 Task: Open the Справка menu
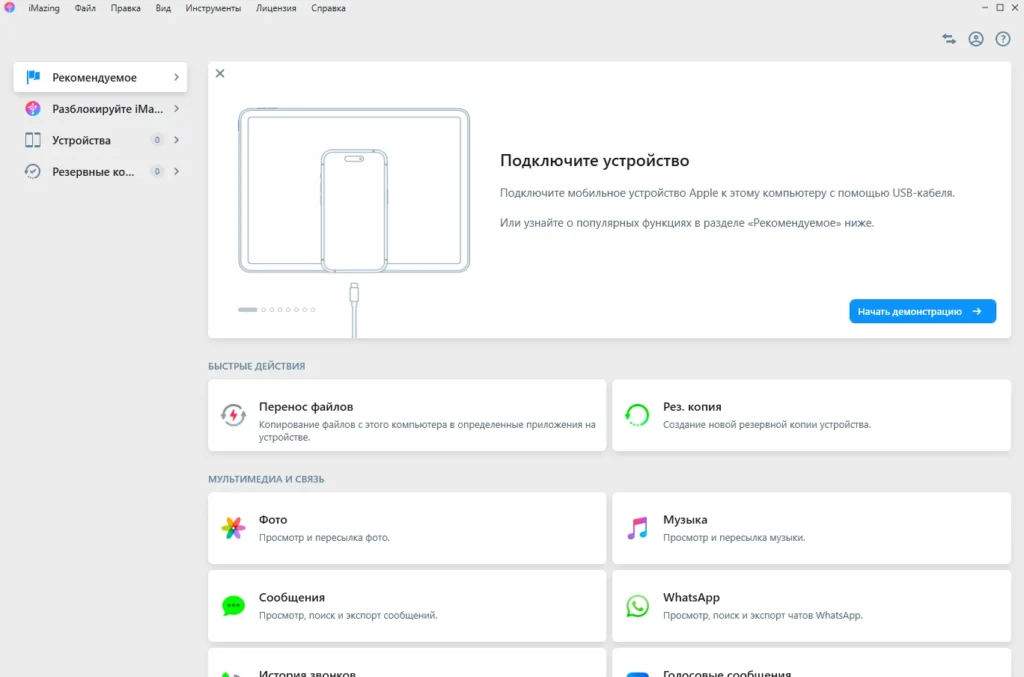pyautogui.click(x=328, y=8)
